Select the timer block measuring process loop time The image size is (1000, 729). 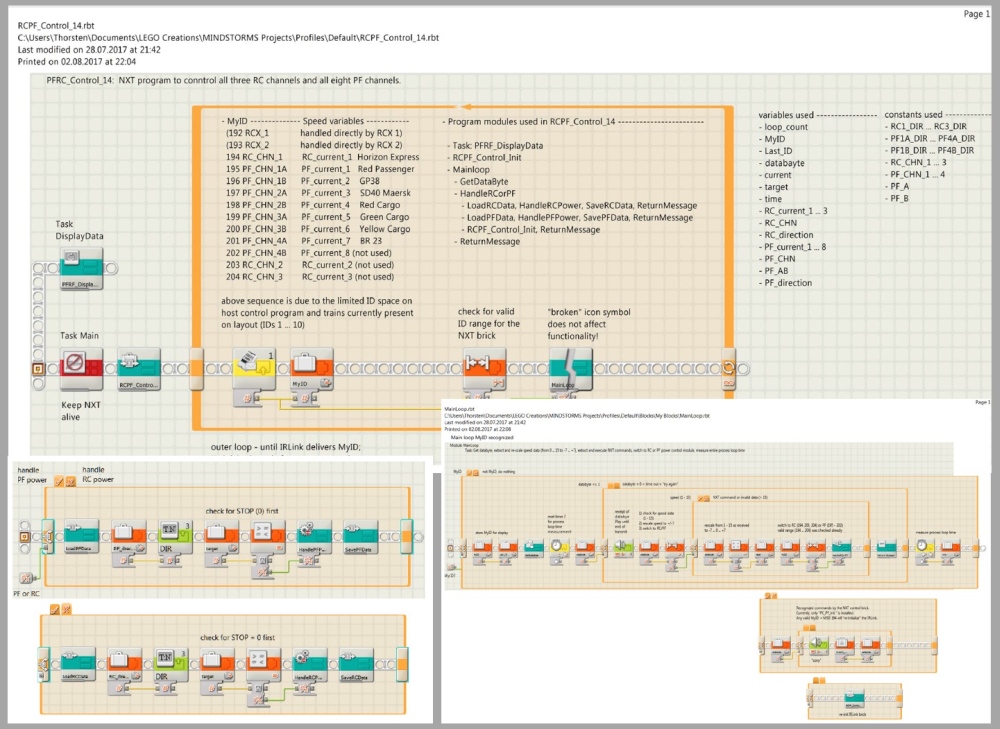pyautogui.click(x=920, y=548)
